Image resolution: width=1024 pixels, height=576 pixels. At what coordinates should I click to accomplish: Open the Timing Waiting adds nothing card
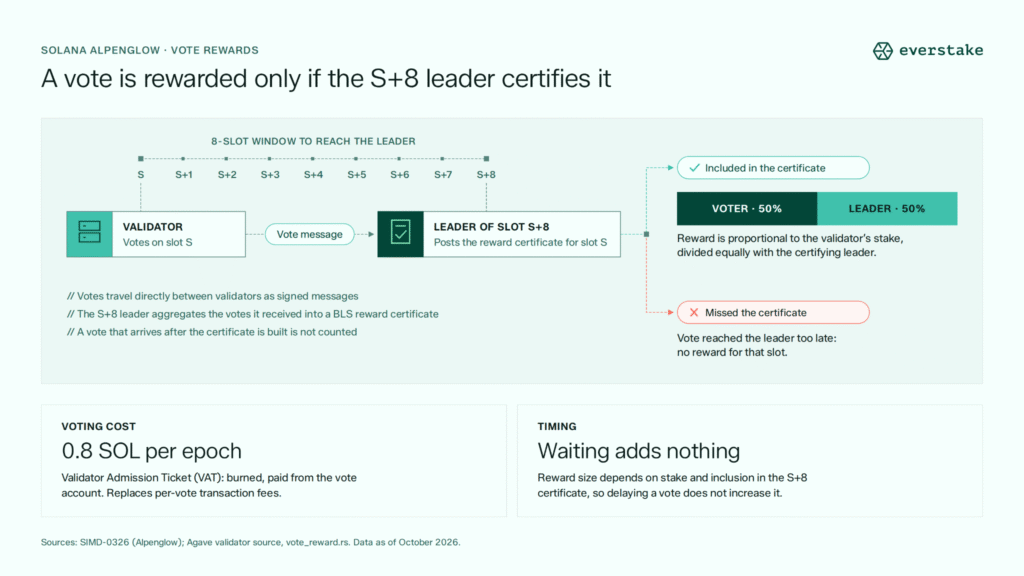750,460
